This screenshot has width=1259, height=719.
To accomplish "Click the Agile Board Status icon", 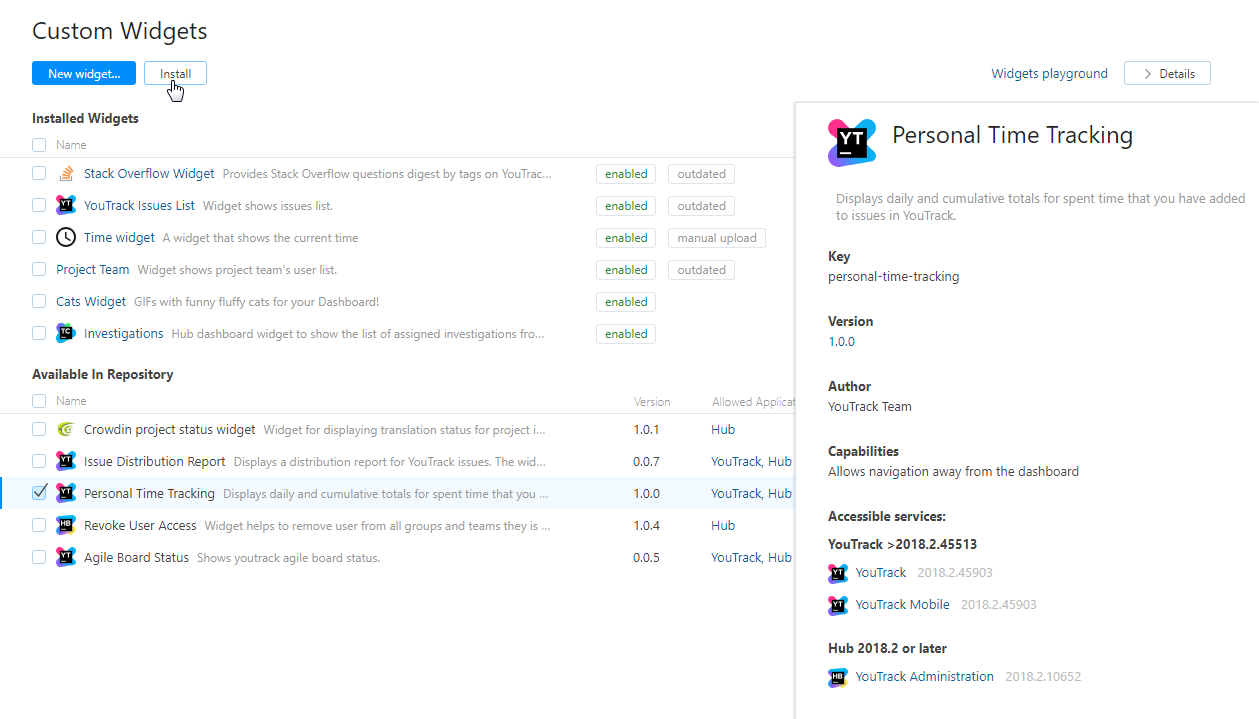I will click(x=66, y=558).
